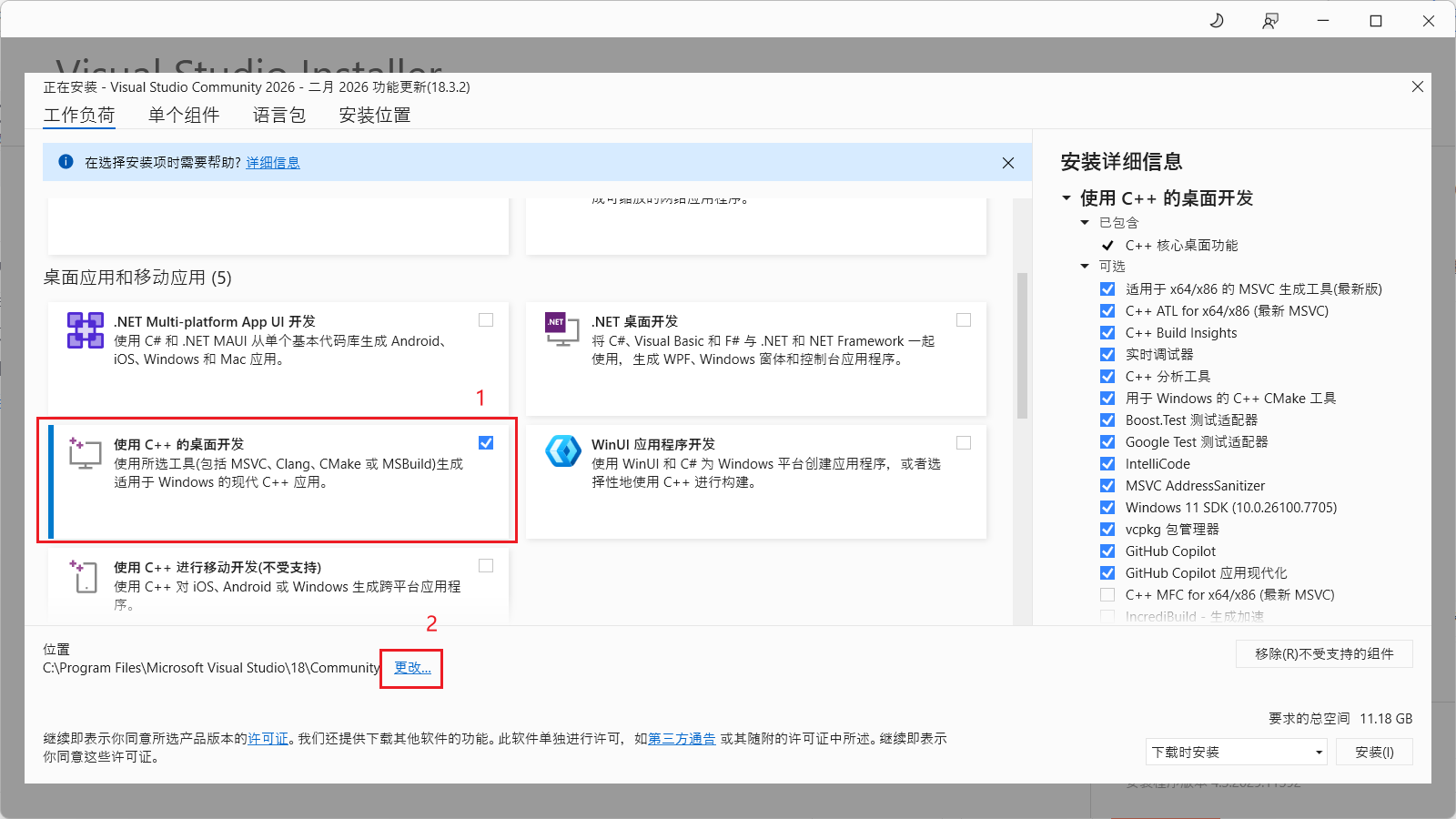Image resolution: width=1456 pixels, height=819 pixels.
Task: Enable the .NET 桌面开发 workload checkbox
Action: (x=964, y=320)
